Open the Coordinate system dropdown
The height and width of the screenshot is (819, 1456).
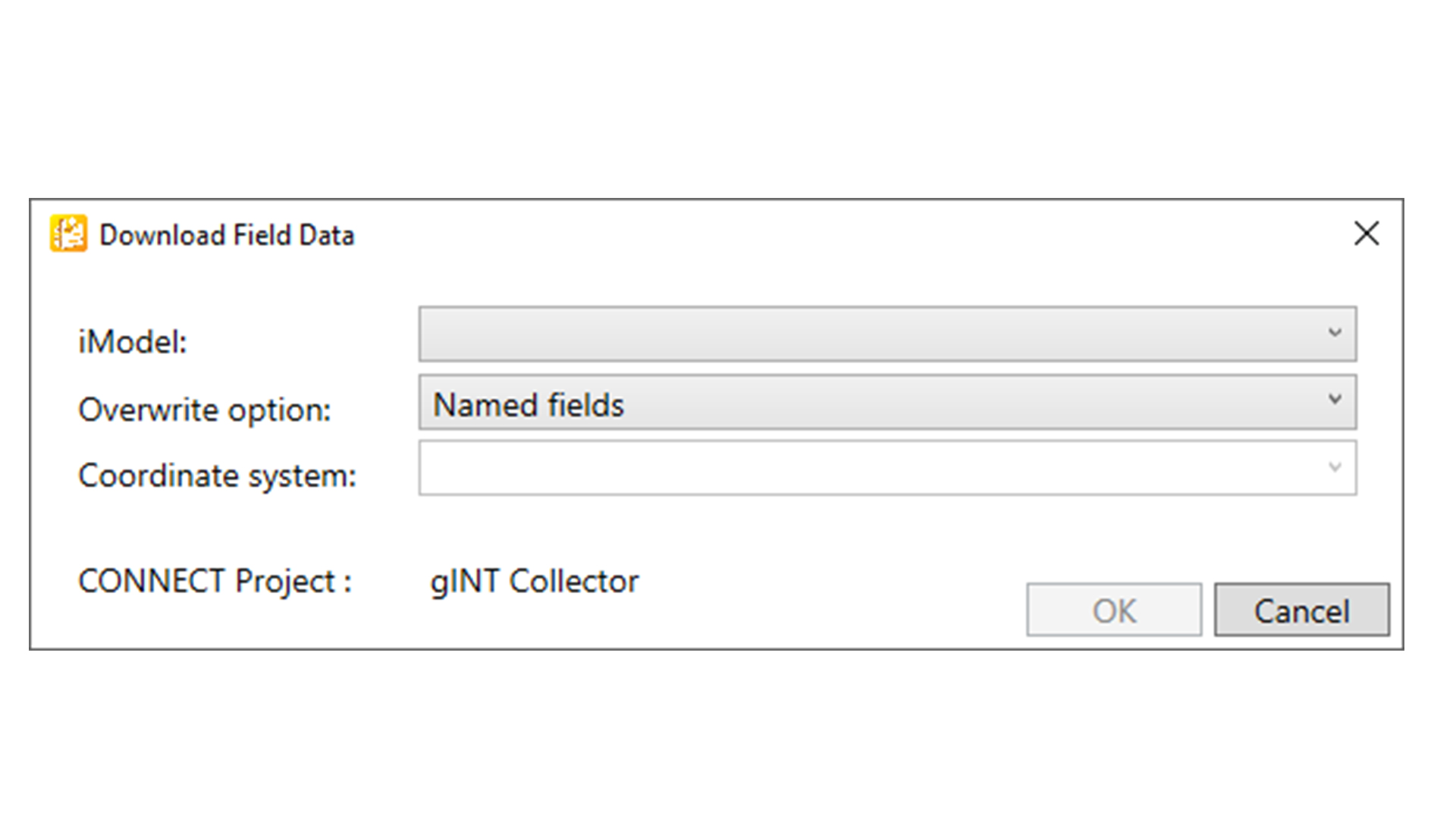coord(886,468)
